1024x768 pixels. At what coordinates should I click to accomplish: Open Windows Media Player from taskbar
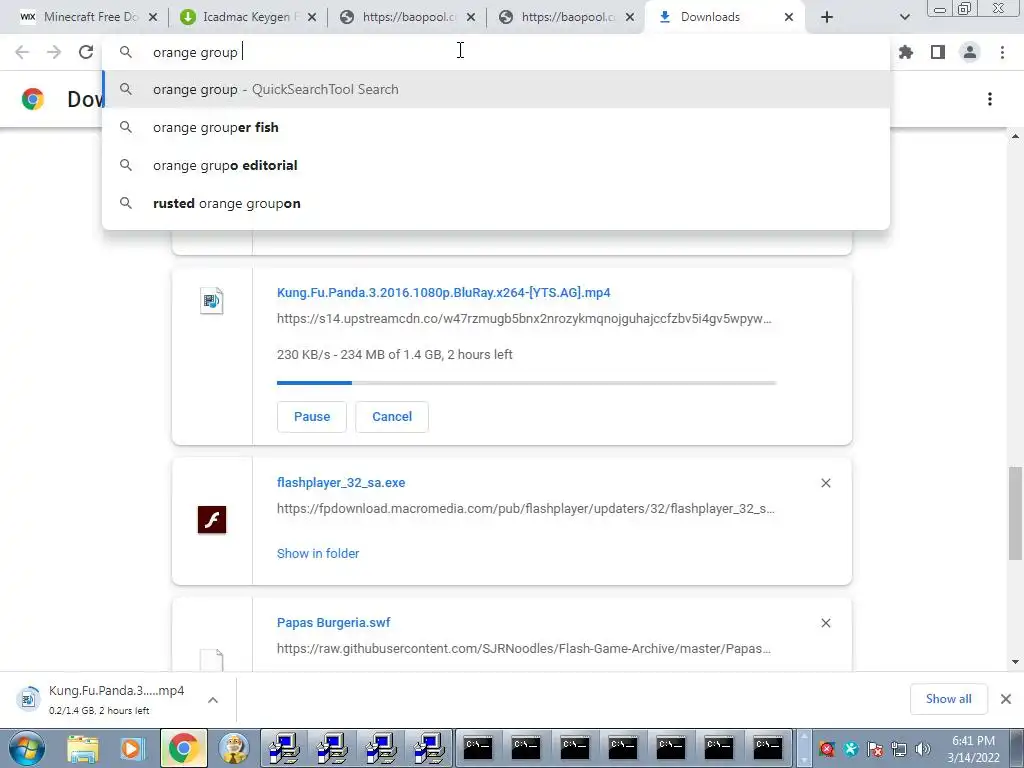pyautogui.click(x=131, y=748)
